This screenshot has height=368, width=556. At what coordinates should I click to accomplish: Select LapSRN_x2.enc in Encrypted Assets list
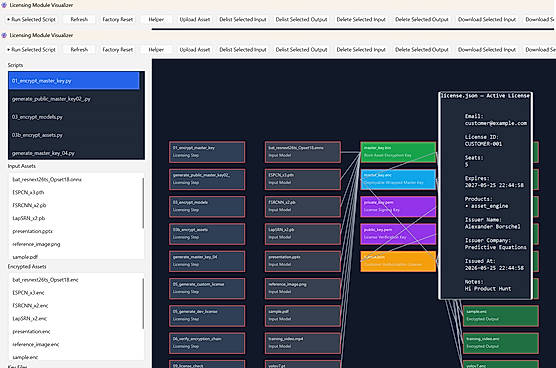(75, 318)
